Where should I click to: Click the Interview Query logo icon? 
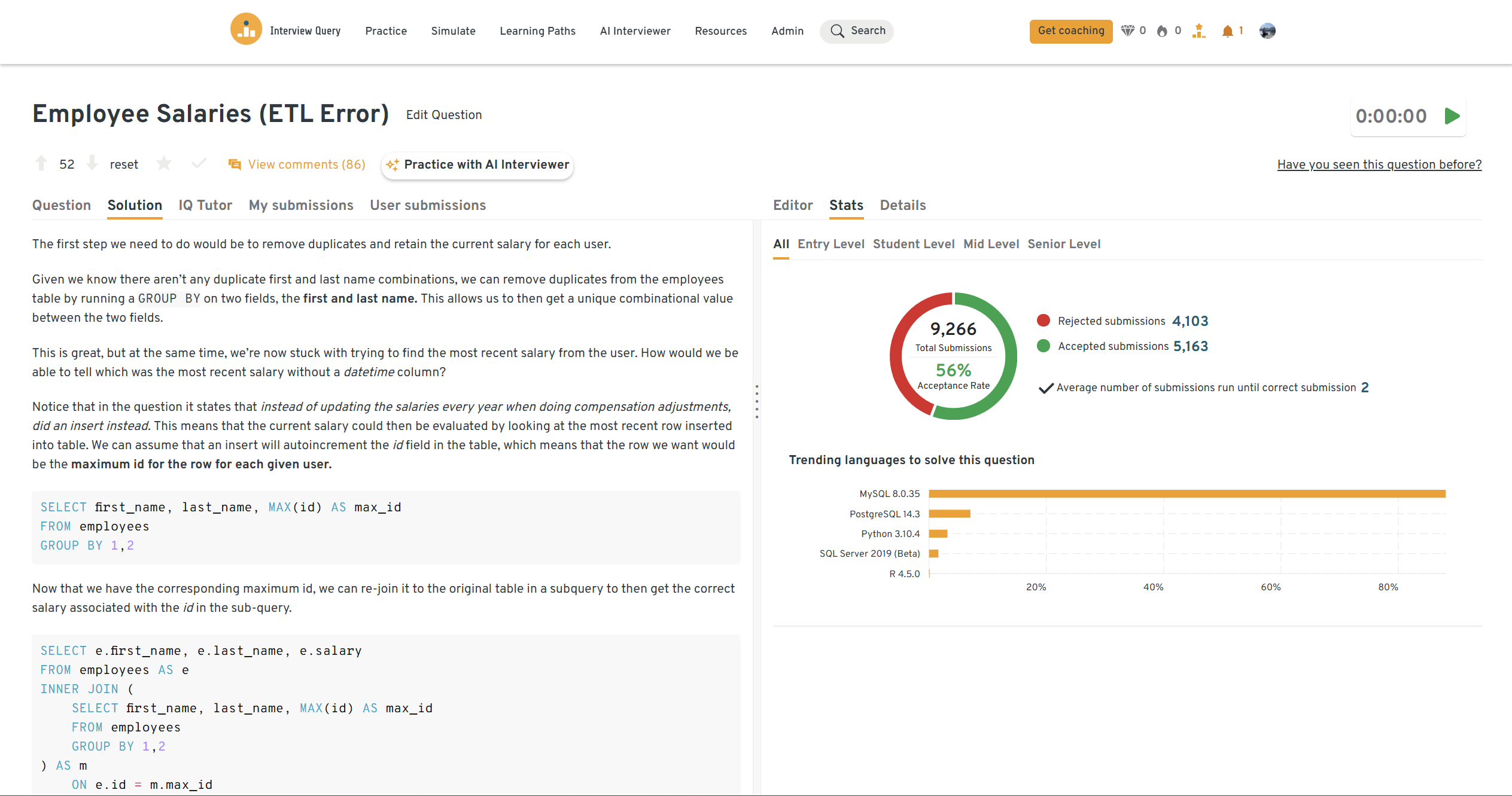coord(246,29)
